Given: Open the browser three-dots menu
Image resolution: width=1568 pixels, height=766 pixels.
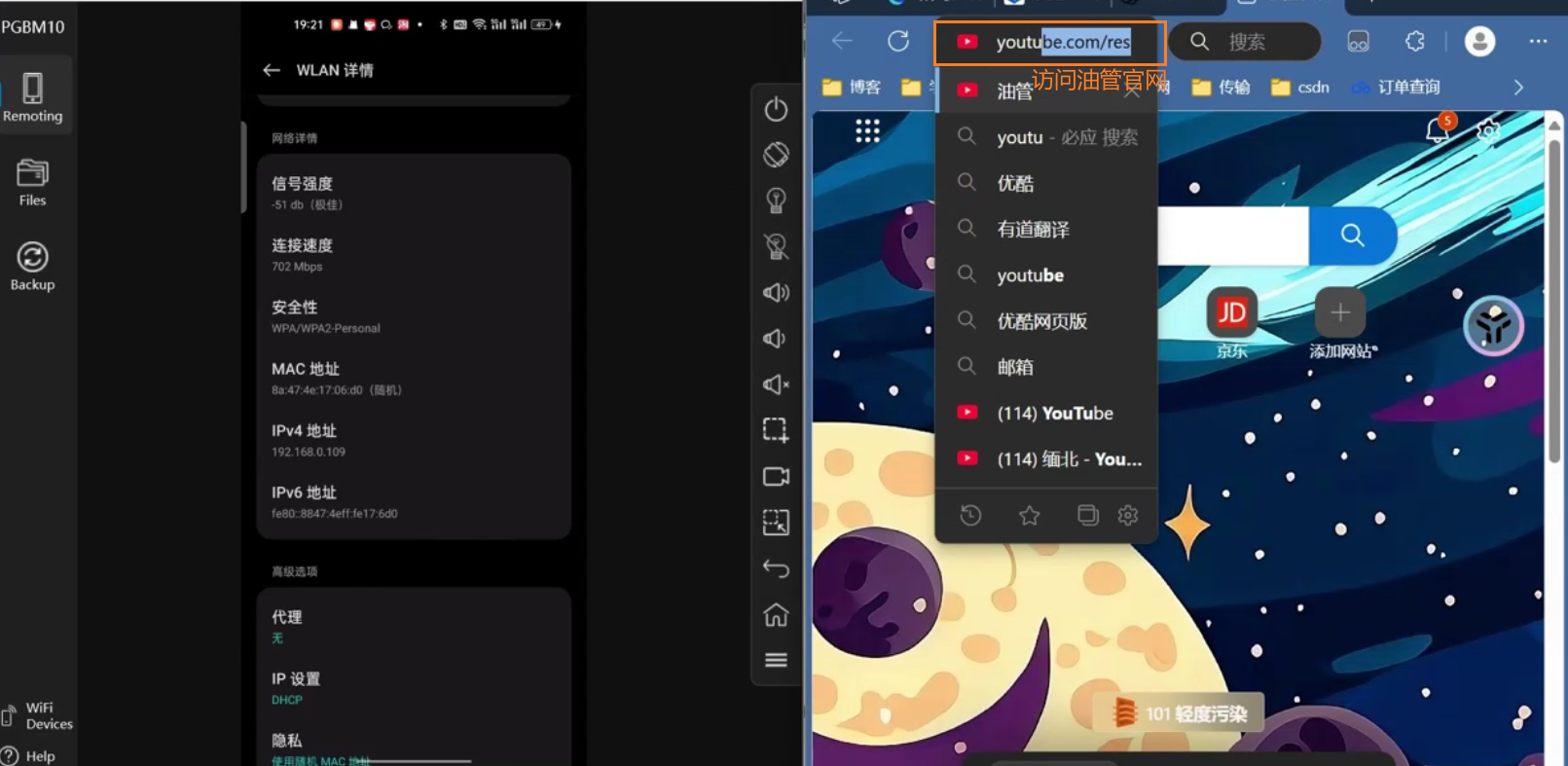Looking at the screenshot, I should pos(1538,41).
